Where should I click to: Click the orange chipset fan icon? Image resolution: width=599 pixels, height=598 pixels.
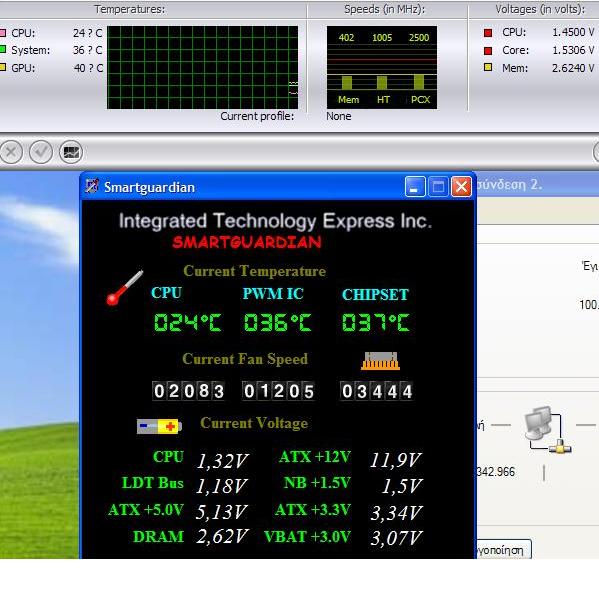(380, 361)
